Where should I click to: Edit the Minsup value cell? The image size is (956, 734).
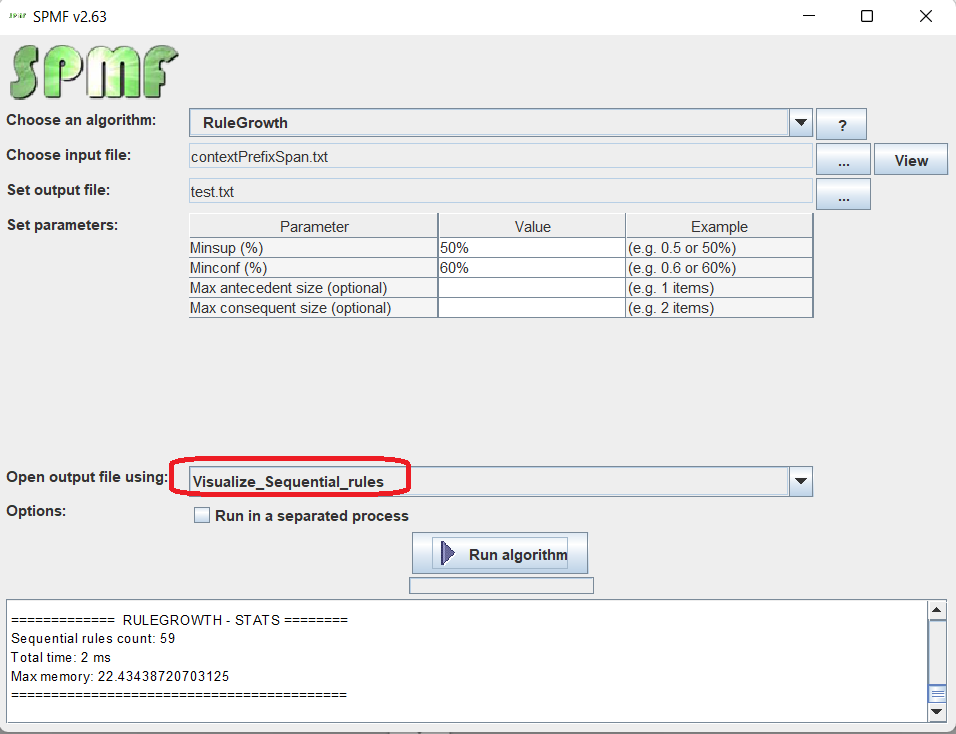click(x=531, y=248)
